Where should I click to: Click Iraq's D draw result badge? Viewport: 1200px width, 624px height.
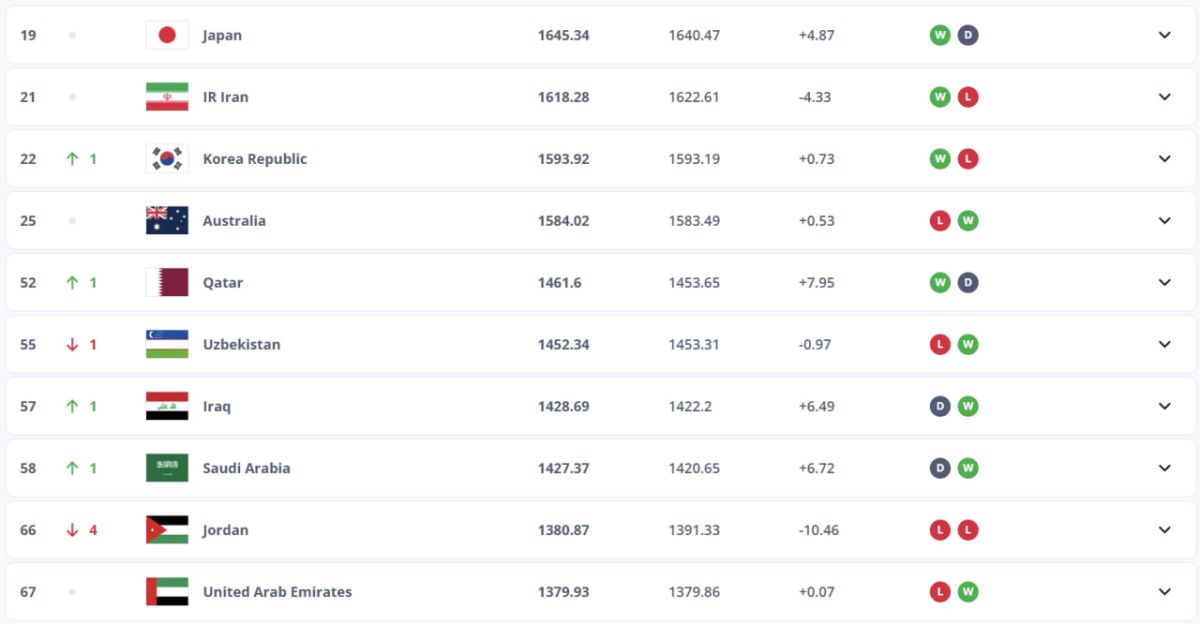click(x=940, y=406)
